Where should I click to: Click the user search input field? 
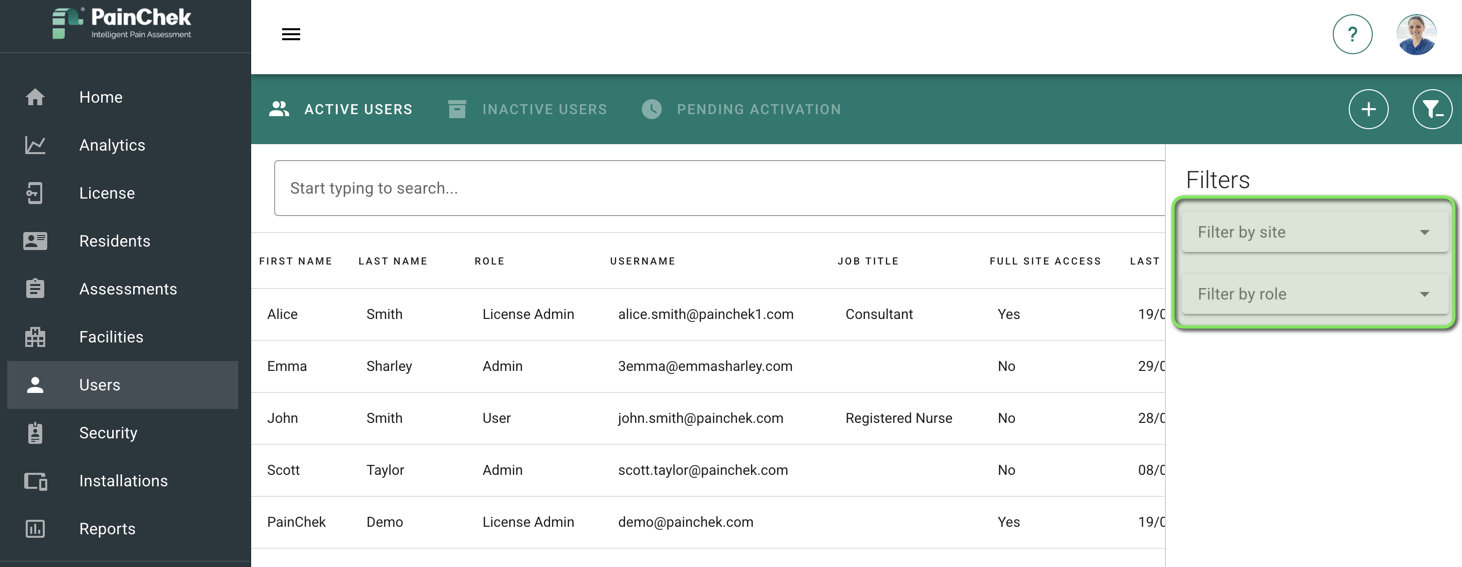[719, 188]
